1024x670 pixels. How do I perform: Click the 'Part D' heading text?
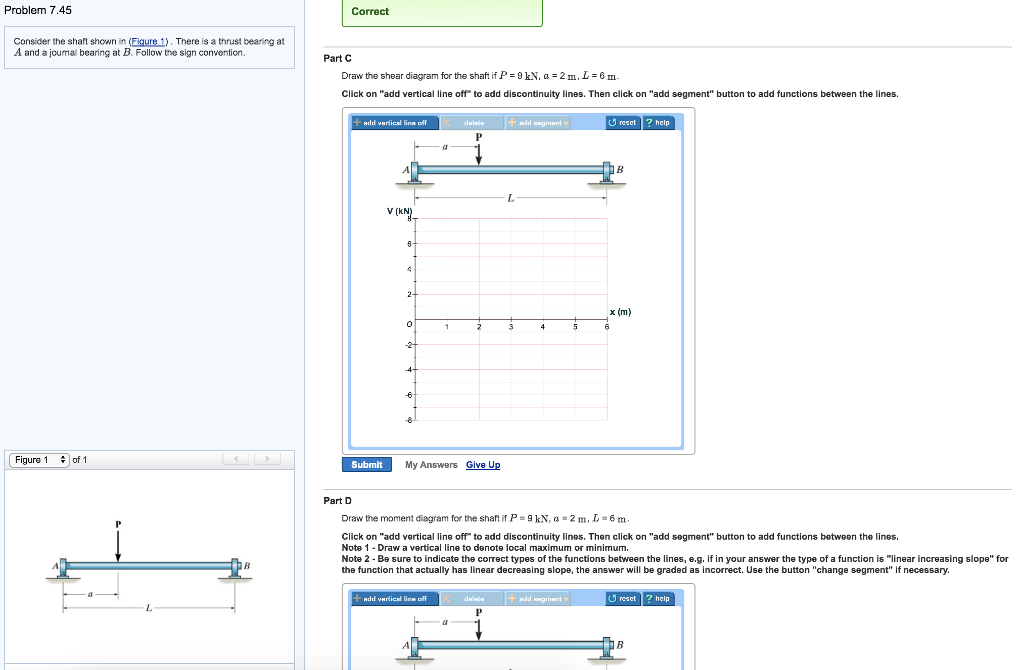pos(338,501)
